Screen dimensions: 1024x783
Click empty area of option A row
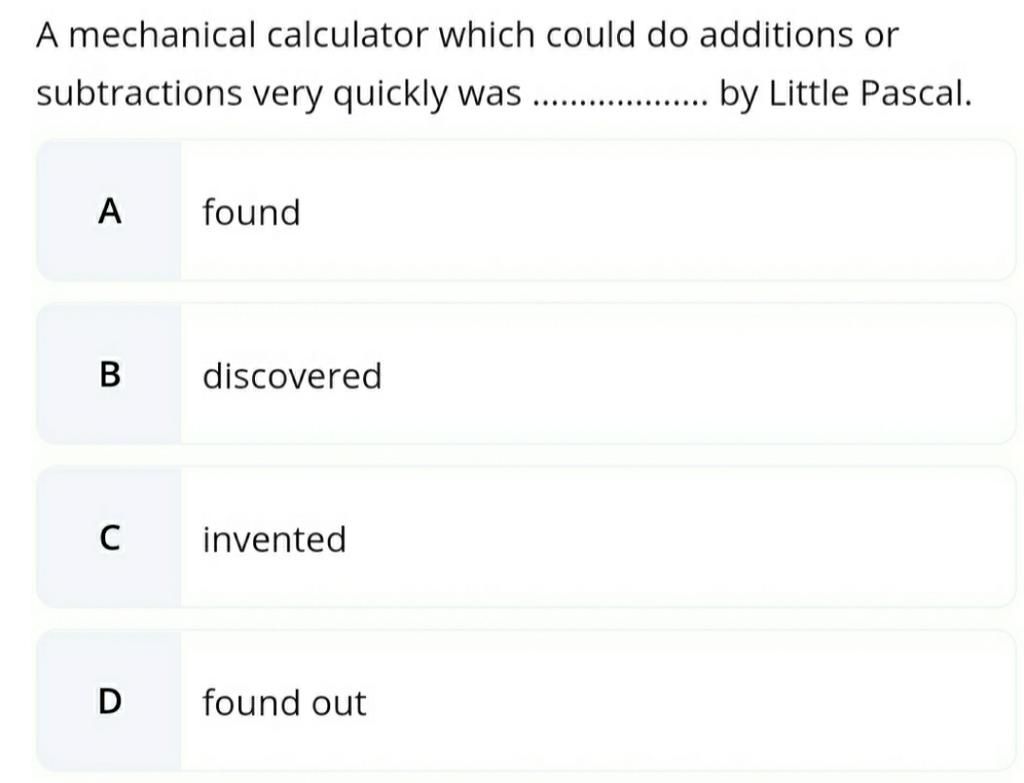653,210
